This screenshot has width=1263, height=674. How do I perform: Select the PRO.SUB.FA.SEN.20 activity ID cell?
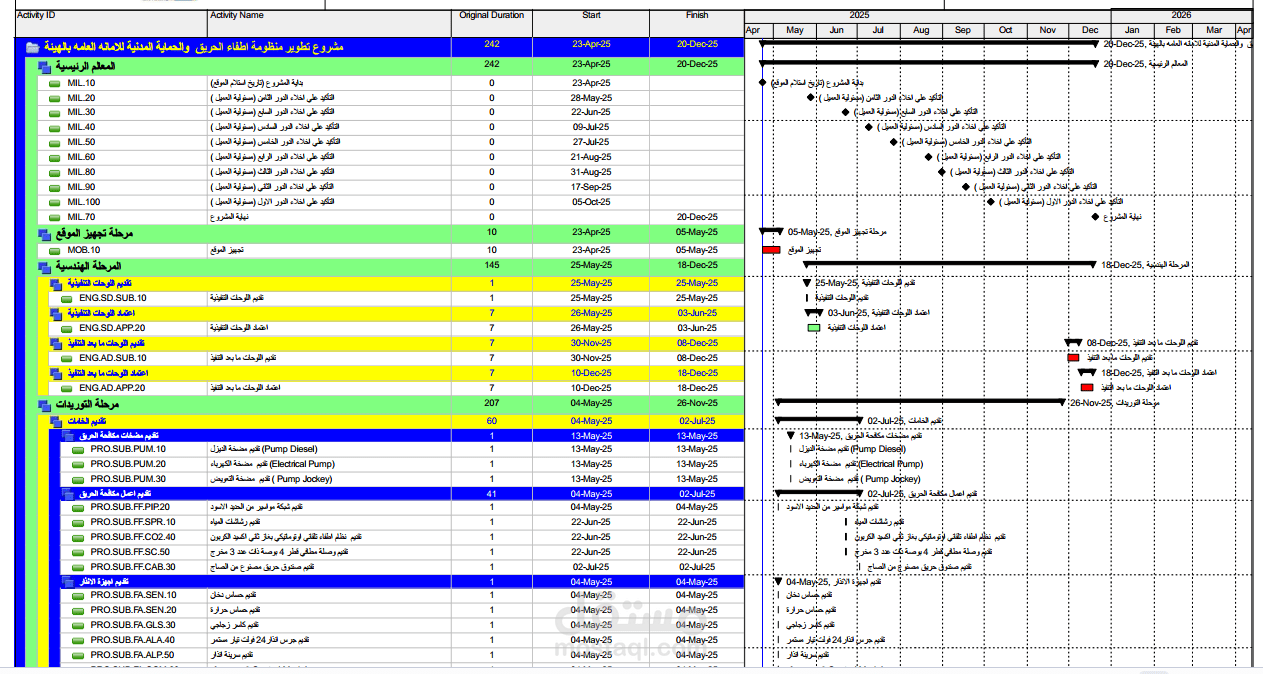133,610
